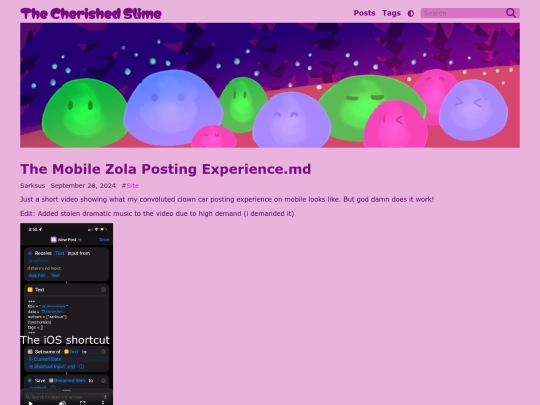Image resolution: width=540 pixels, height=405 pixels.
Task: Open The Cherished Slime home page
Action: tap(91, 14)
